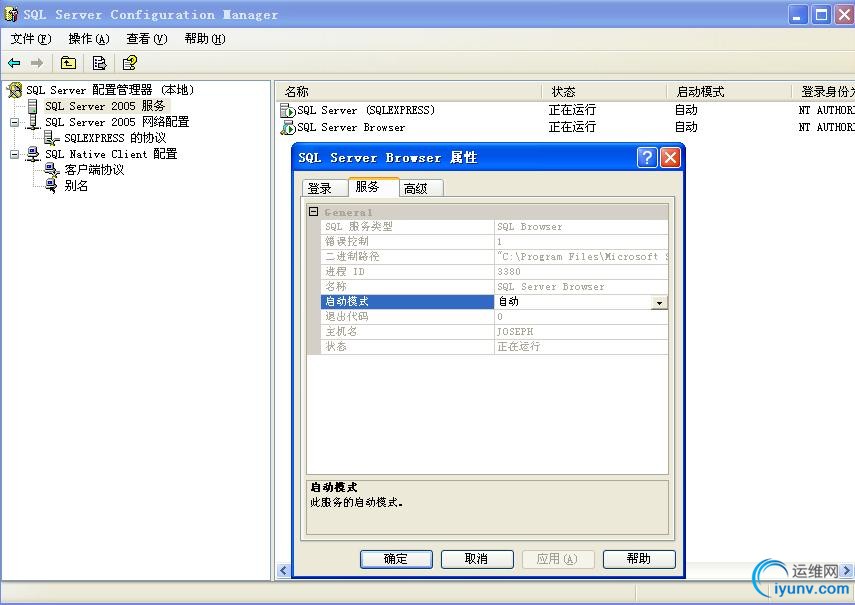Viewport: 855px width, 605px height.
Task: Click the 别名 tree icon
Action: 52,186
